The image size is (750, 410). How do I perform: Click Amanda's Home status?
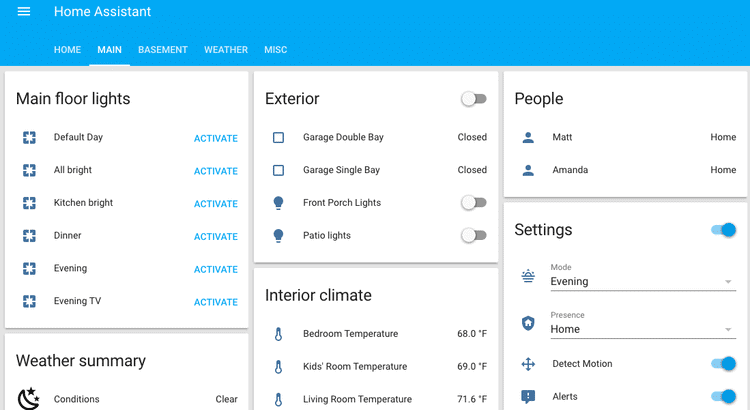[723, 170]
